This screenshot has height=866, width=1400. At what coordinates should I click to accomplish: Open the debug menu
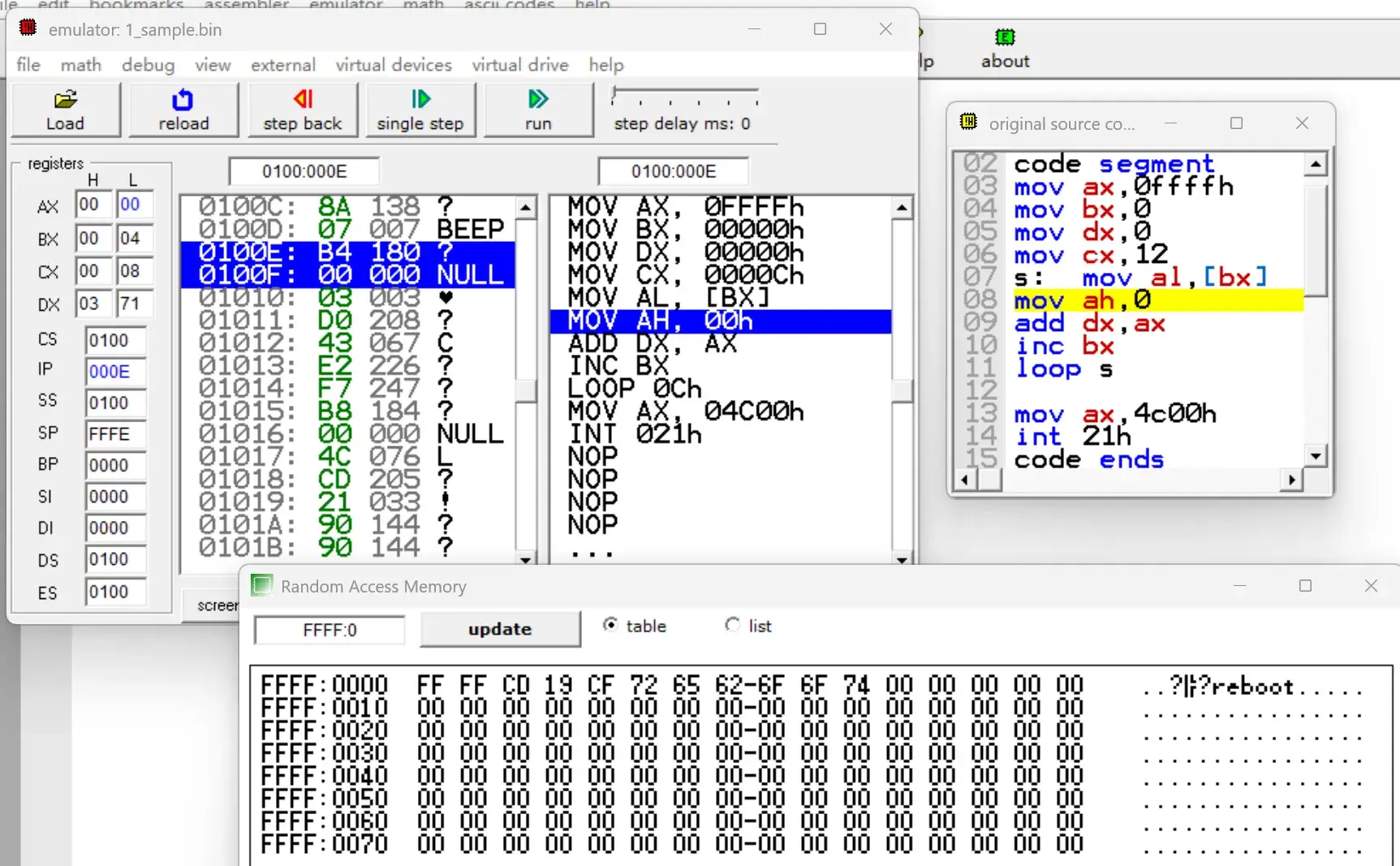click(x=148, y=65)
